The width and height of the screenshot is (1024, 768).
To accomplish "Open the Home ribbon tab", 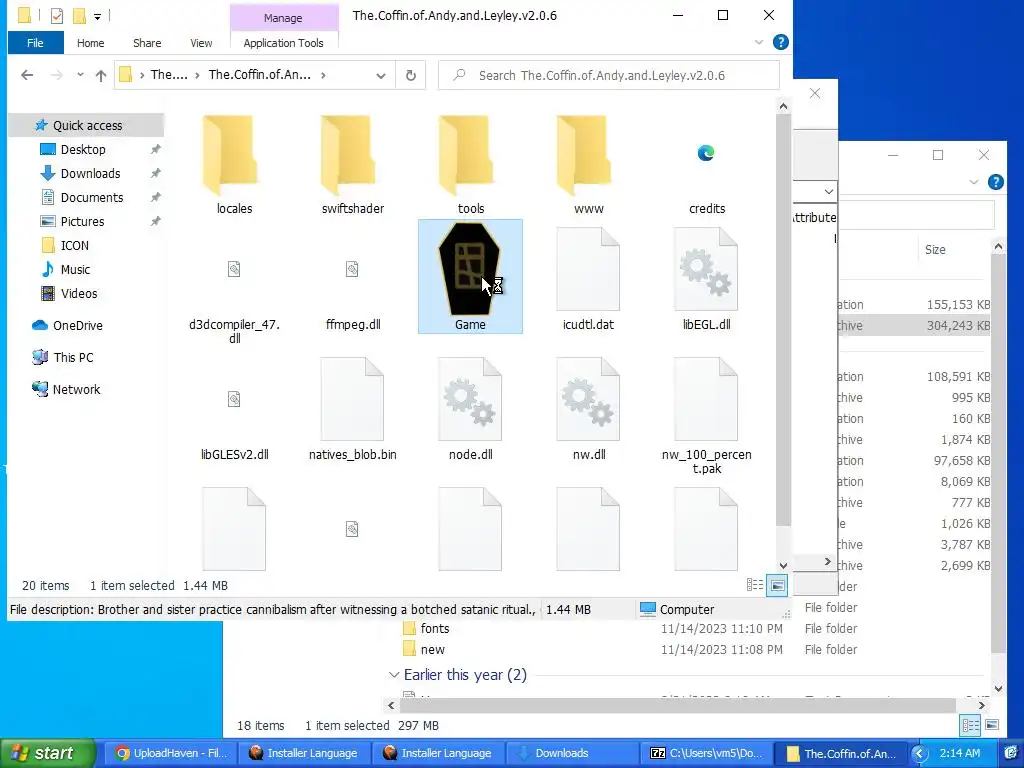I will pyautogui.click(x=90, y=43).
